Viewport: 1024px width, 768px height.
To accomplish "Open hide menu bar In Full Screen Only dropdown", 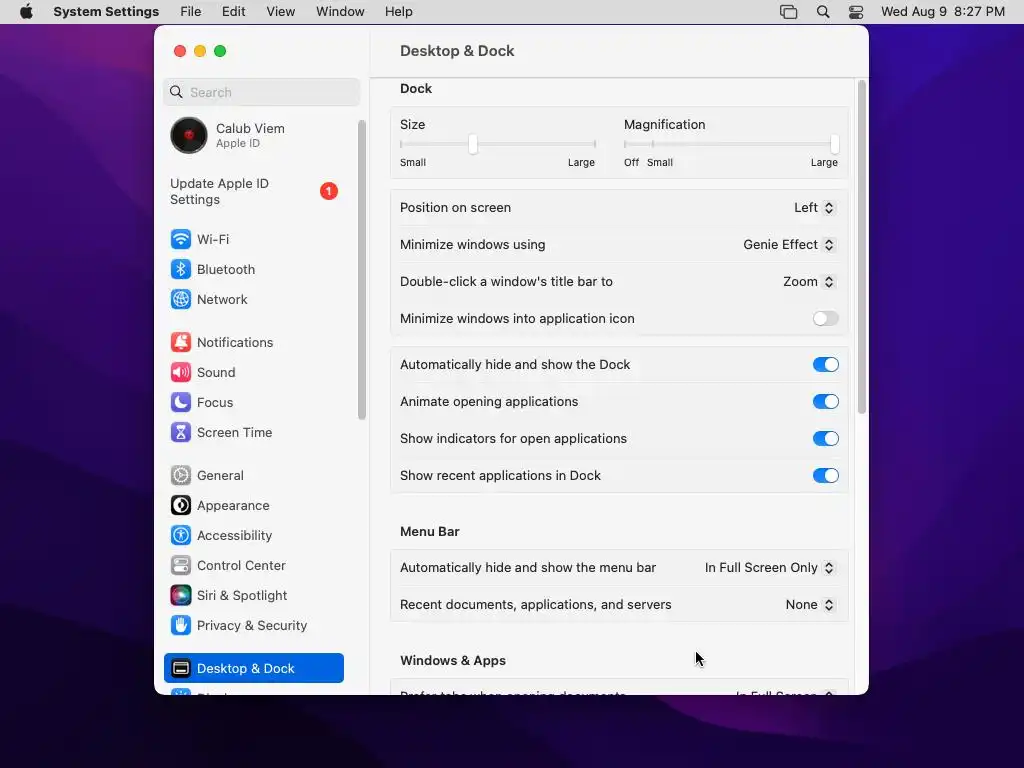I will [769, 568].
